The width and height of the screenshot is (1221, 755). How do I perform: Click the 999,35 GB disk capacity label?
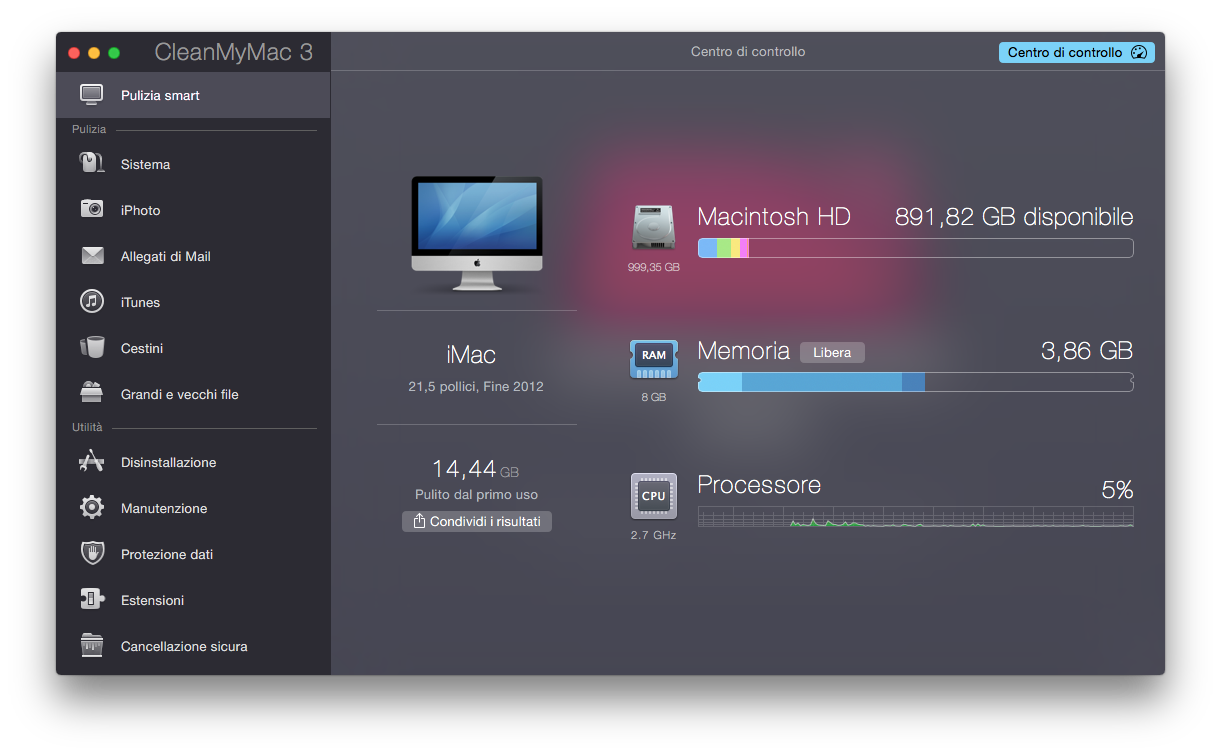click(x=654, y=267)
